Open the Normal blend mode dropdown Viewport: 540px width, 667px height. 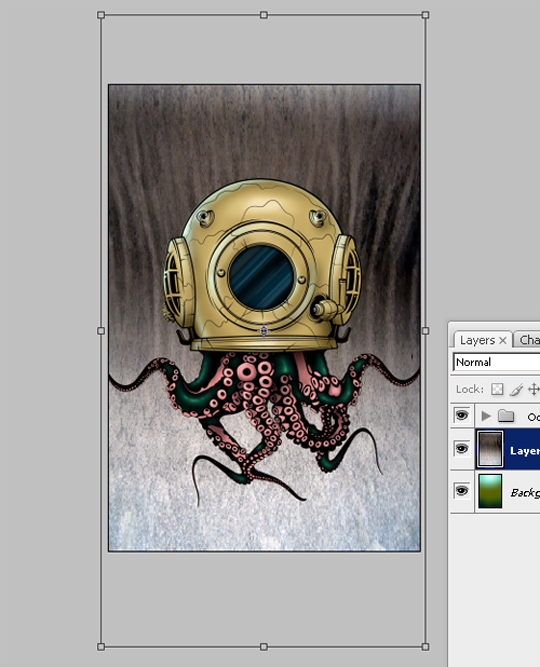pyautogui.click(x=497, y=362)
